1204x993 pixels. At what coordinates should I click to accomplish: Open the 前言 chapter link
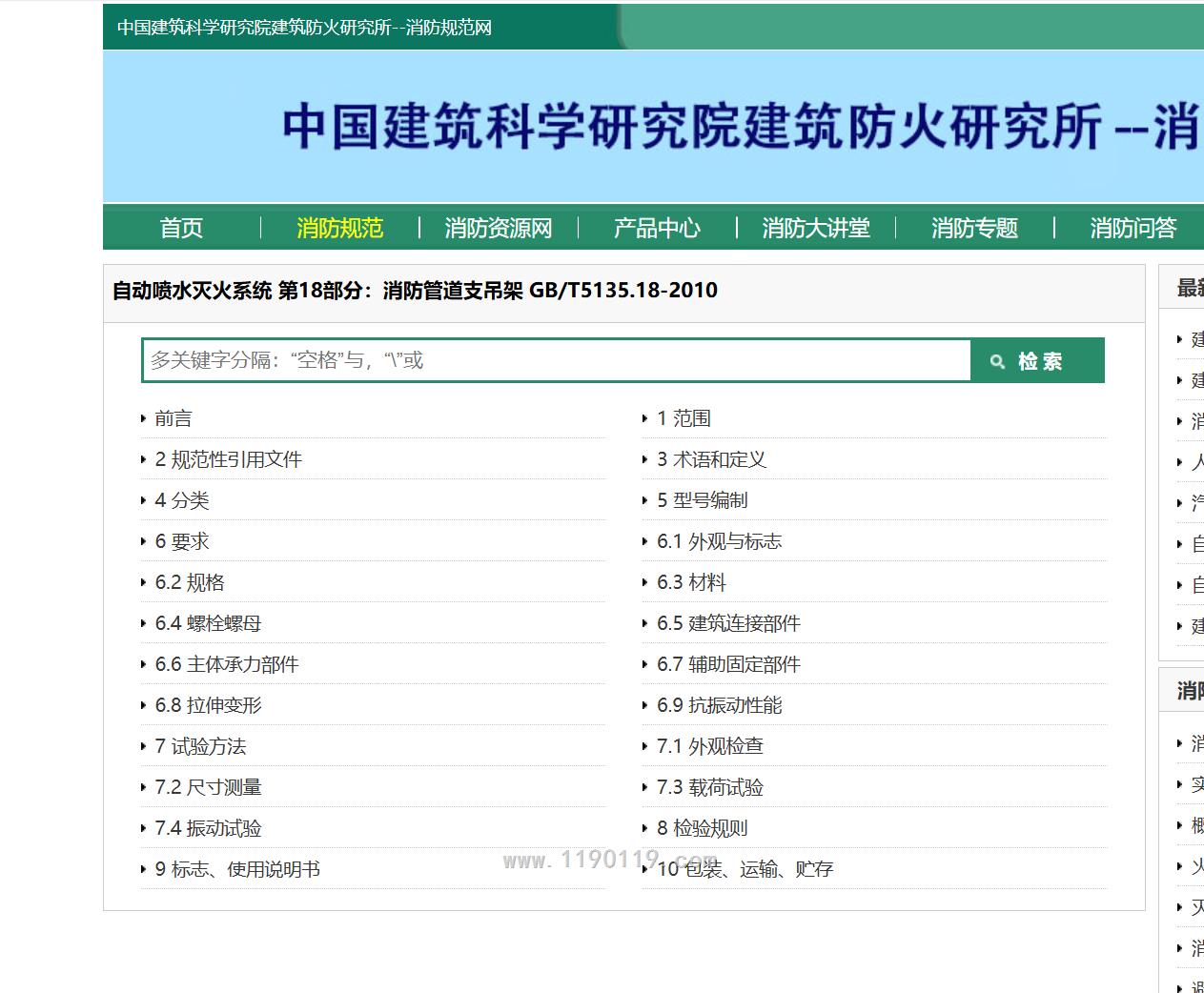pos(173,418)
